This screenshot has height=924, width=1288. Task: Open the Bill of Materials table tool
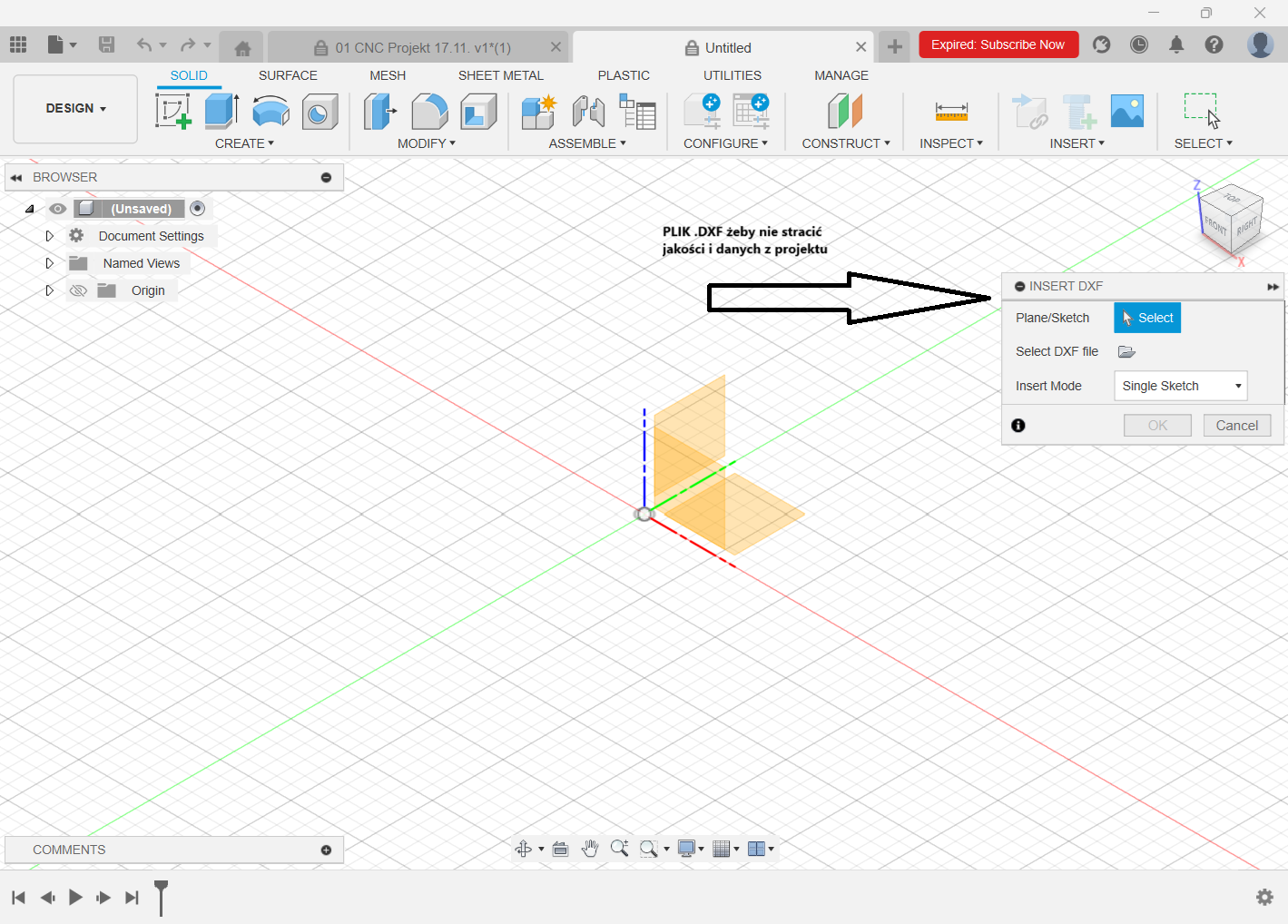click(x=637, y=112)
